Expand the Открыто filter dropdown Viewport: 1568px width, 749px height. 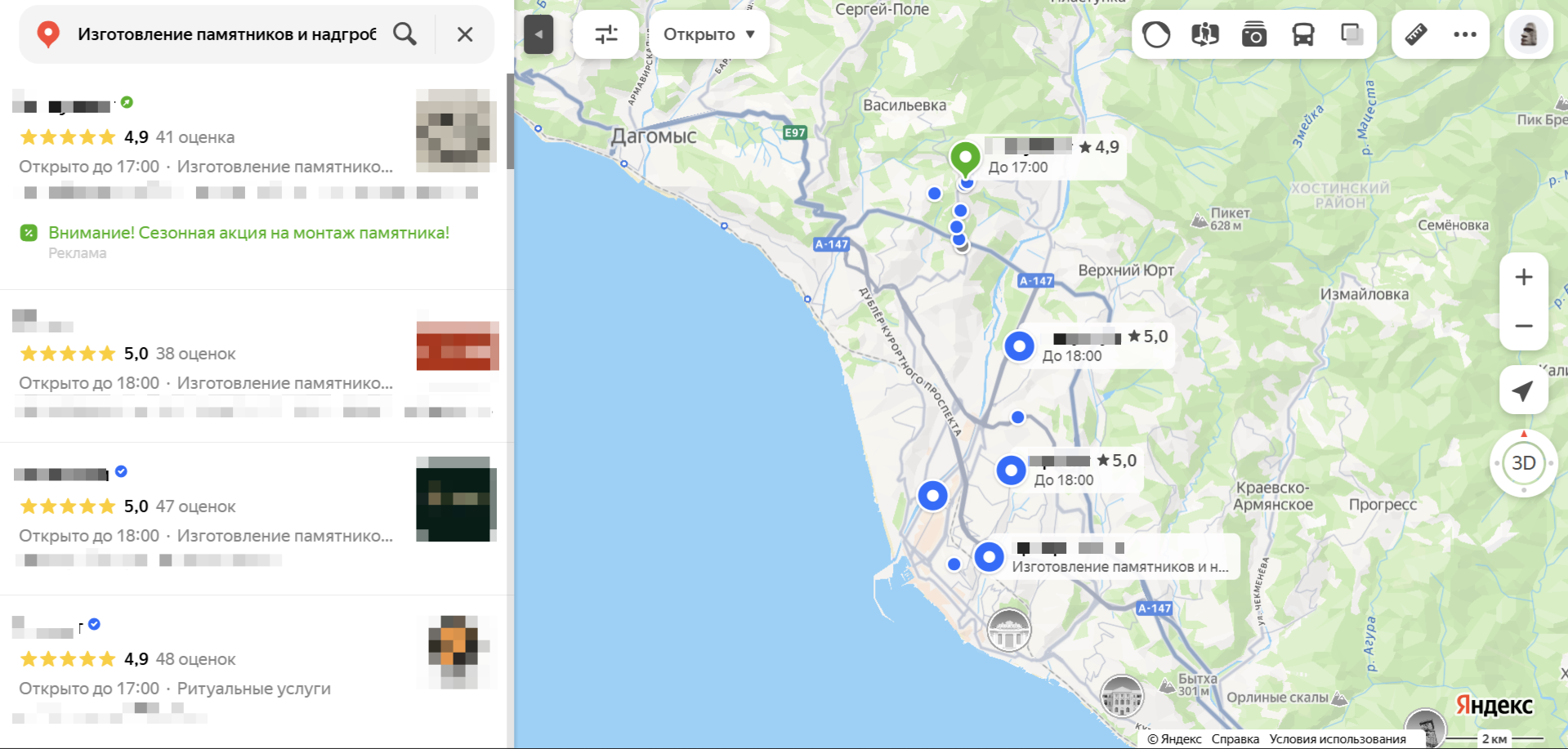point(708,34)
